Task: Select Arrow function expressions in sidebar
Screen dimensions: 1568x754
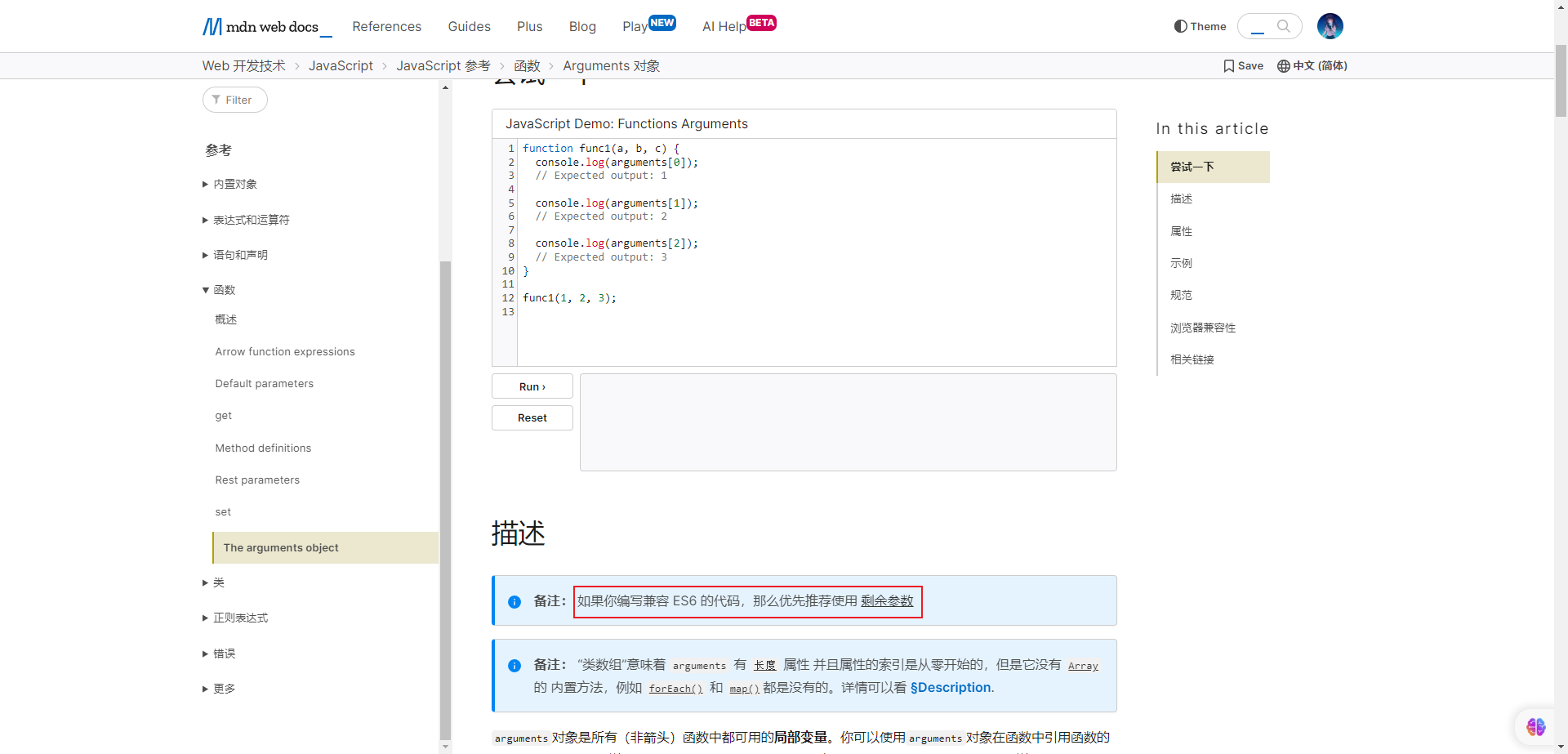Action: pyautogui.click(x=285, y=352)
